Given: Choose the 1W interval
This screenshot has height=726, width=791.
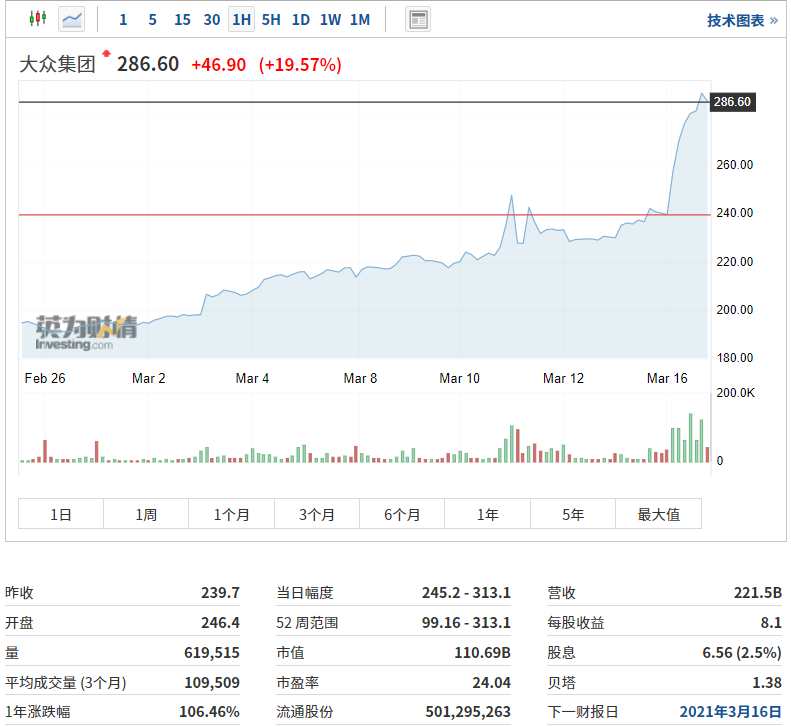Looking at the screenshot, I should [330, 19].
